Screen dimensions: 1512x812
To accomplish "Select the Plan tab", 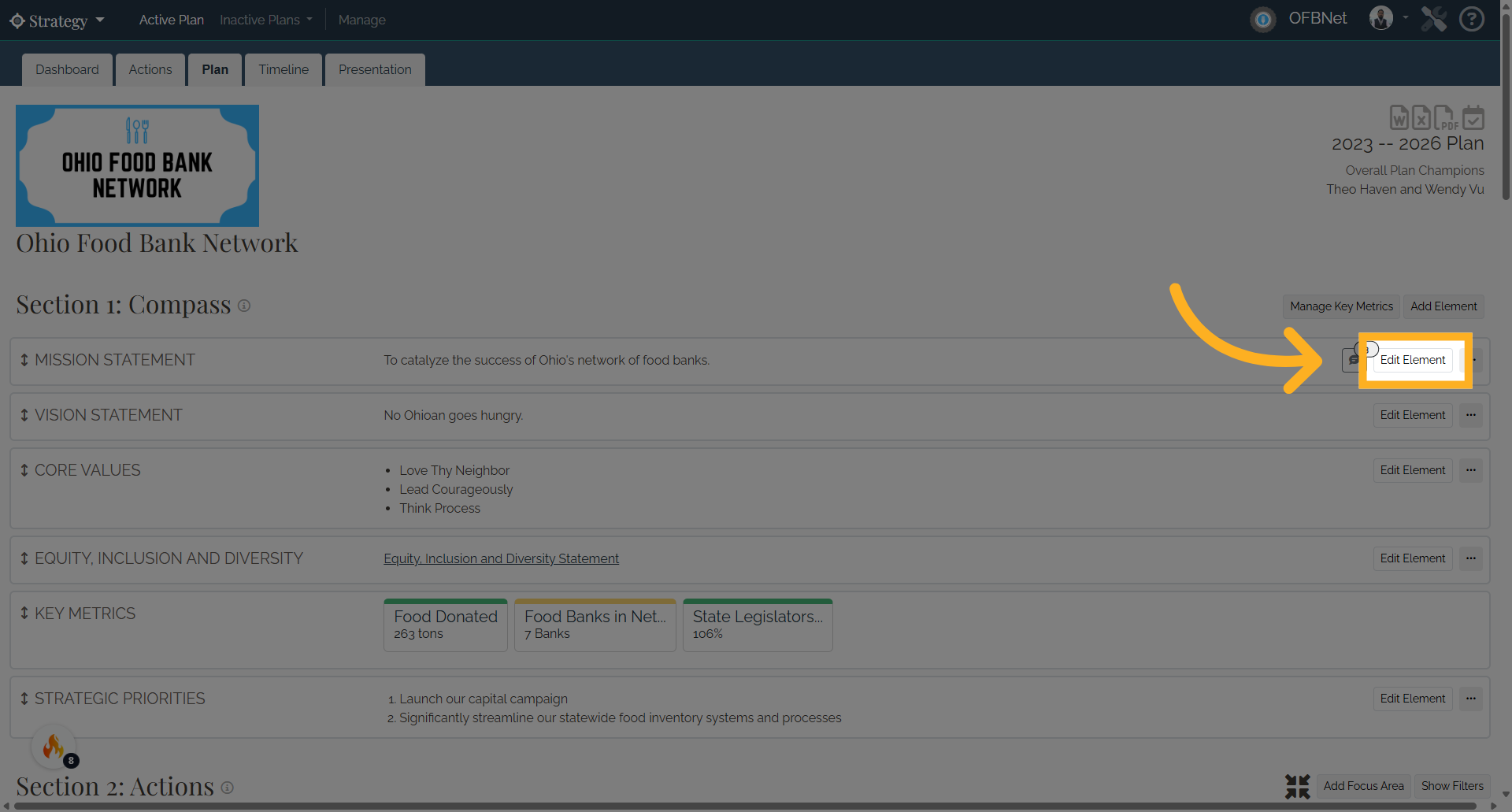I will 215,69.
